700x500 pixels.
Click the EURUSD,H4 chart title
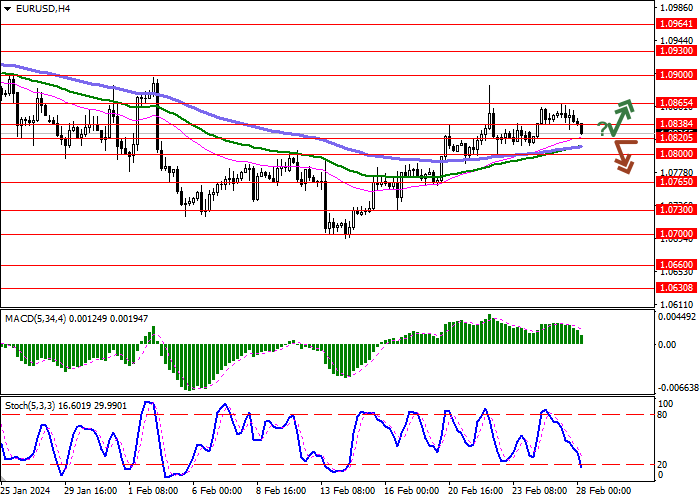(43, 8)
